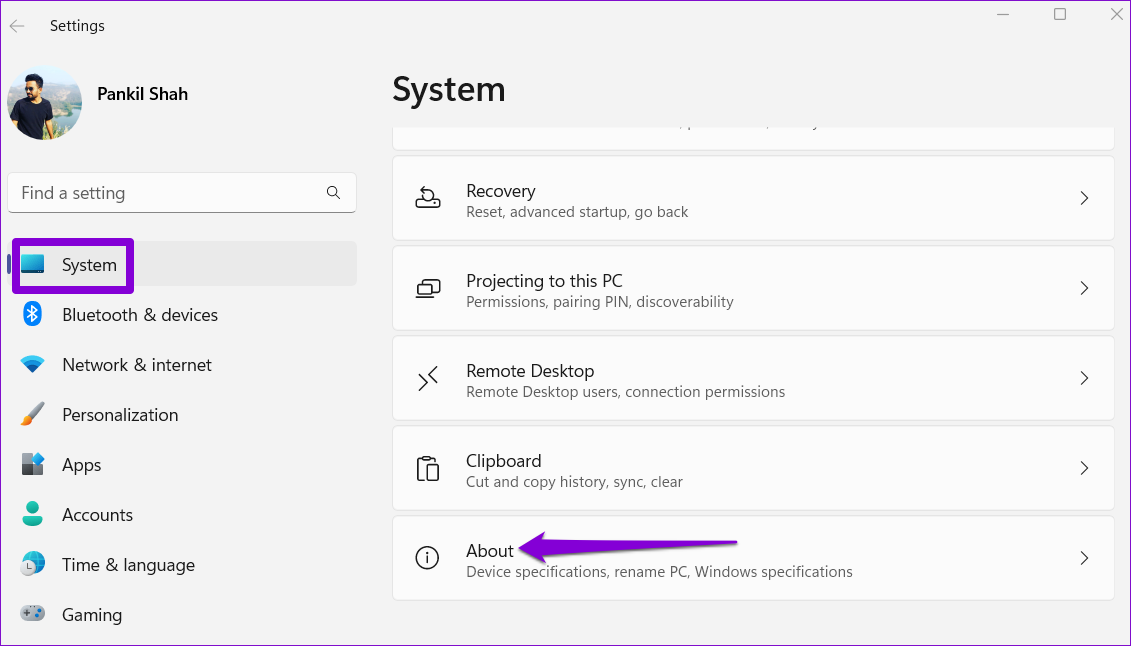Click the Projecting to this PC icon
The image size is (1131, 646).
(x=428, y=288)
